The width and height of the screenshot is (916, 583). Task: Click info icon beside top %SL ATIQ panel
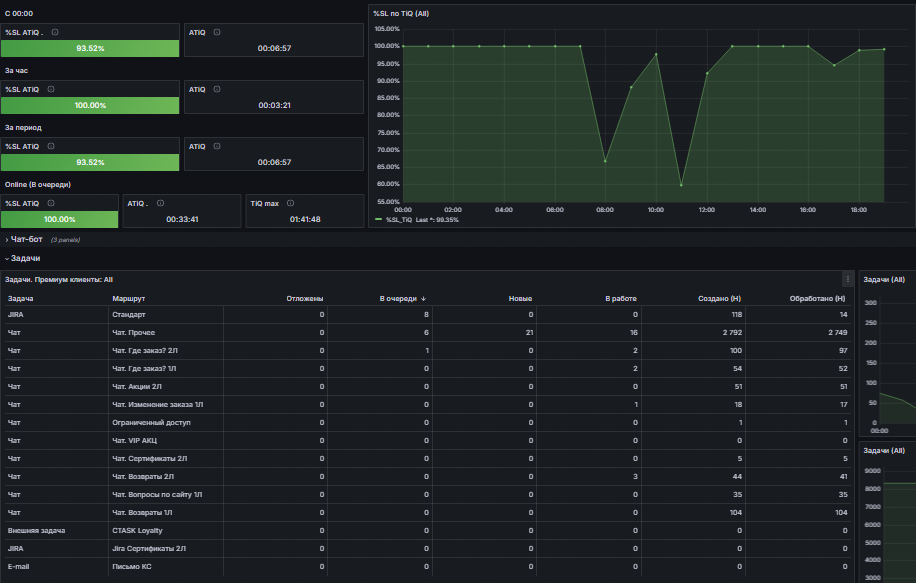55,32
